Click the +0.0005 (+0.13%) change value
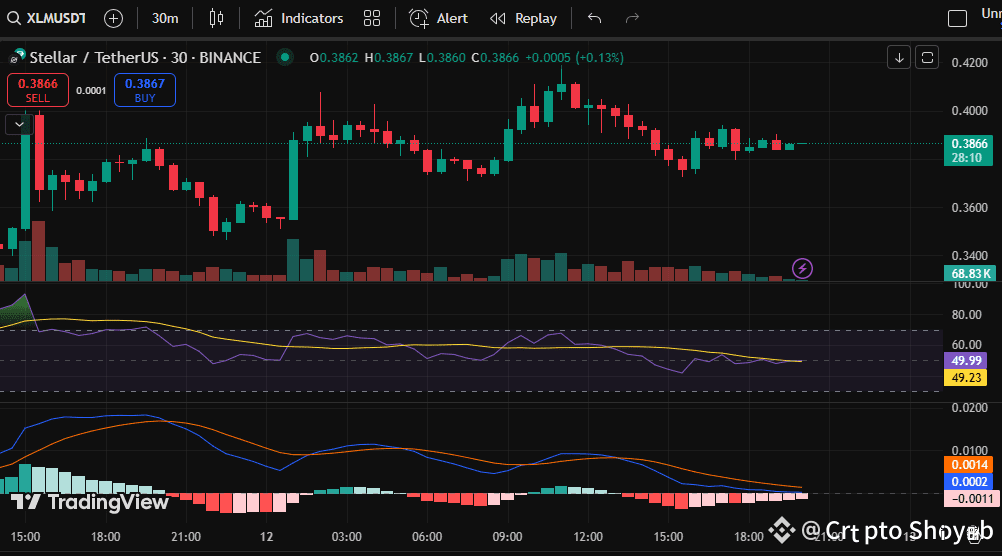The width and height of the screenshot is (1002, 556). (x=574, y=58)
